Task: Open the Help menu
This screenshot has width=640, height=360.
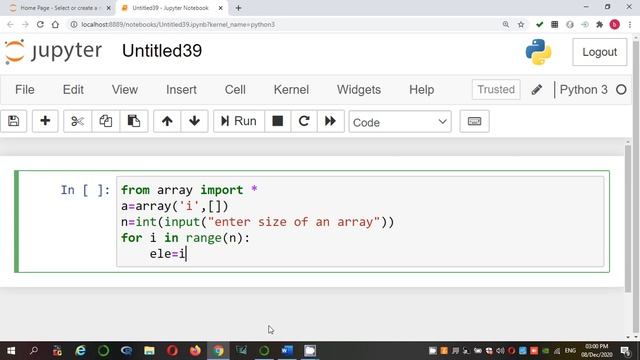Action: (422, 89)
